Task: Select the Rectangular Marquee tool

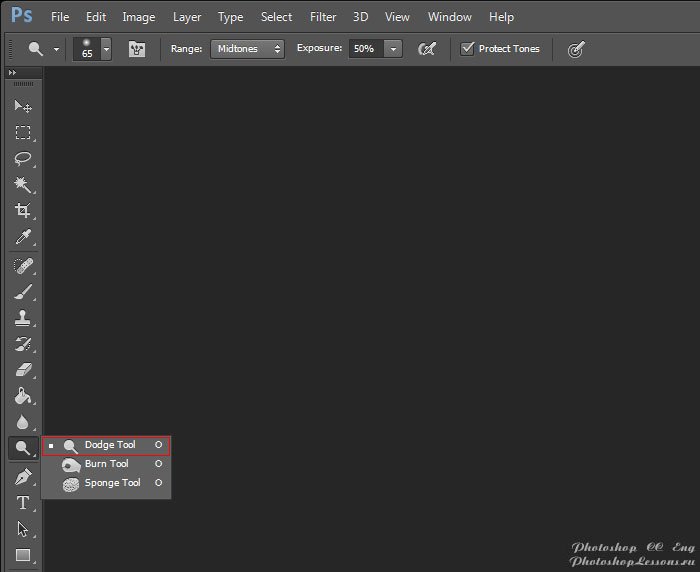Action: (22, 133)
